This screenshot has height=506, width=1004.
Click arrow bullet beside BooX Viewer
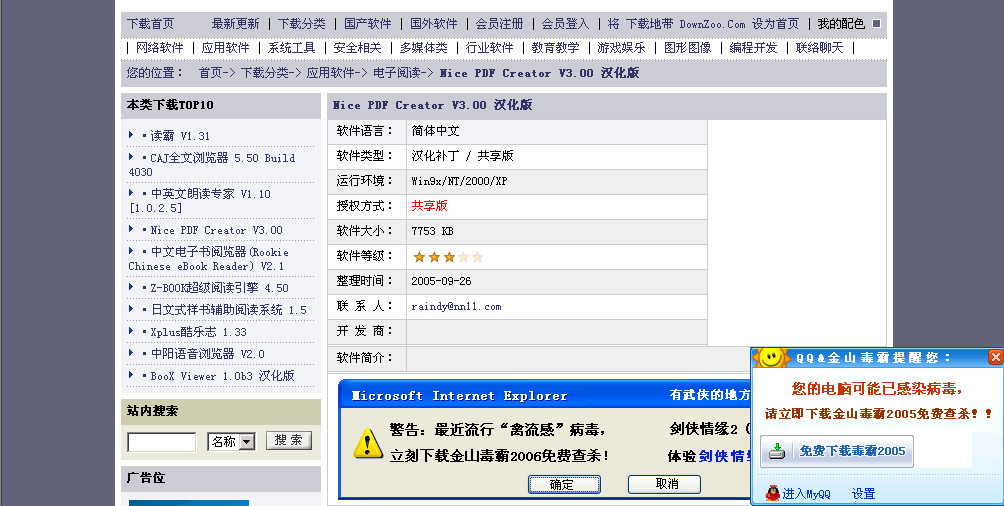[131, 375]
